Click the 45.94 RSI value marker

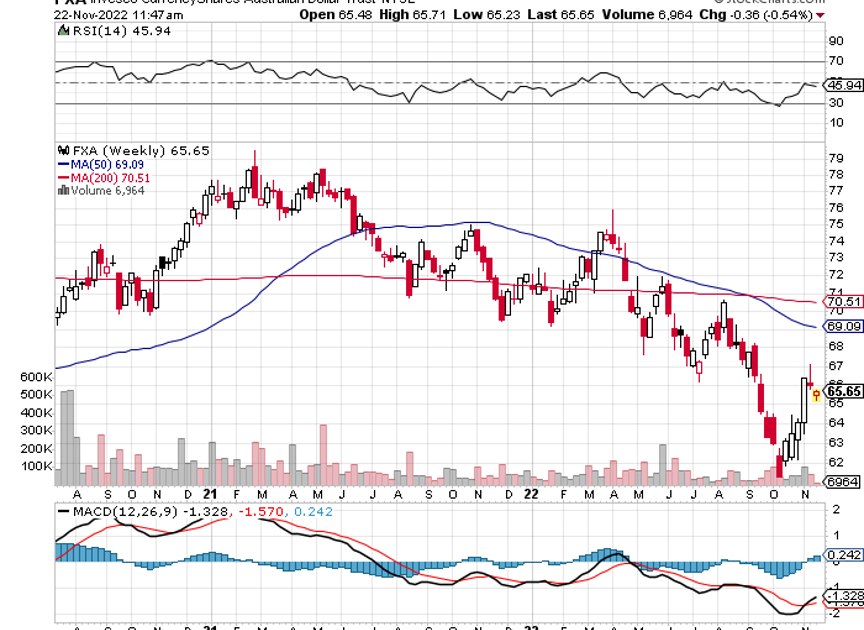pyautogui.click(x=842, y=87)
